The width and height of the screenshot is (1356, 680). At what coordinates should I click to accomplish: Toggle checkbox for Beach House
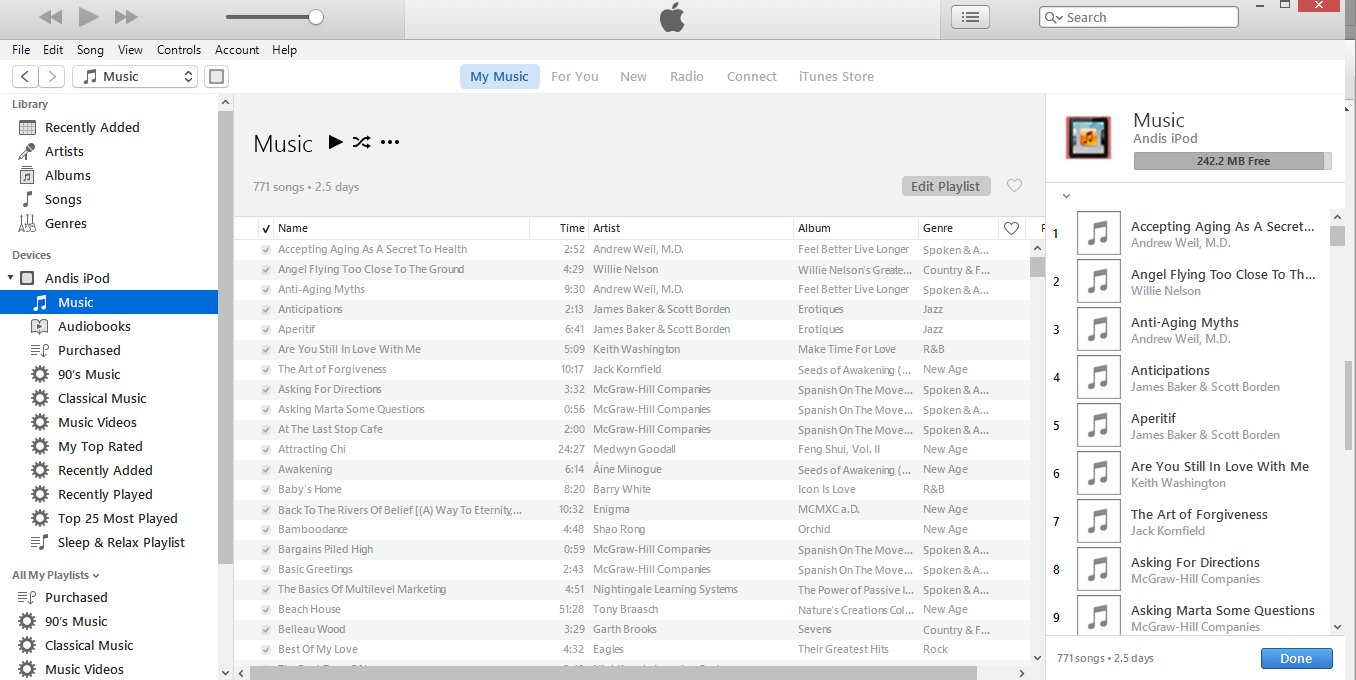coord(265,609)
